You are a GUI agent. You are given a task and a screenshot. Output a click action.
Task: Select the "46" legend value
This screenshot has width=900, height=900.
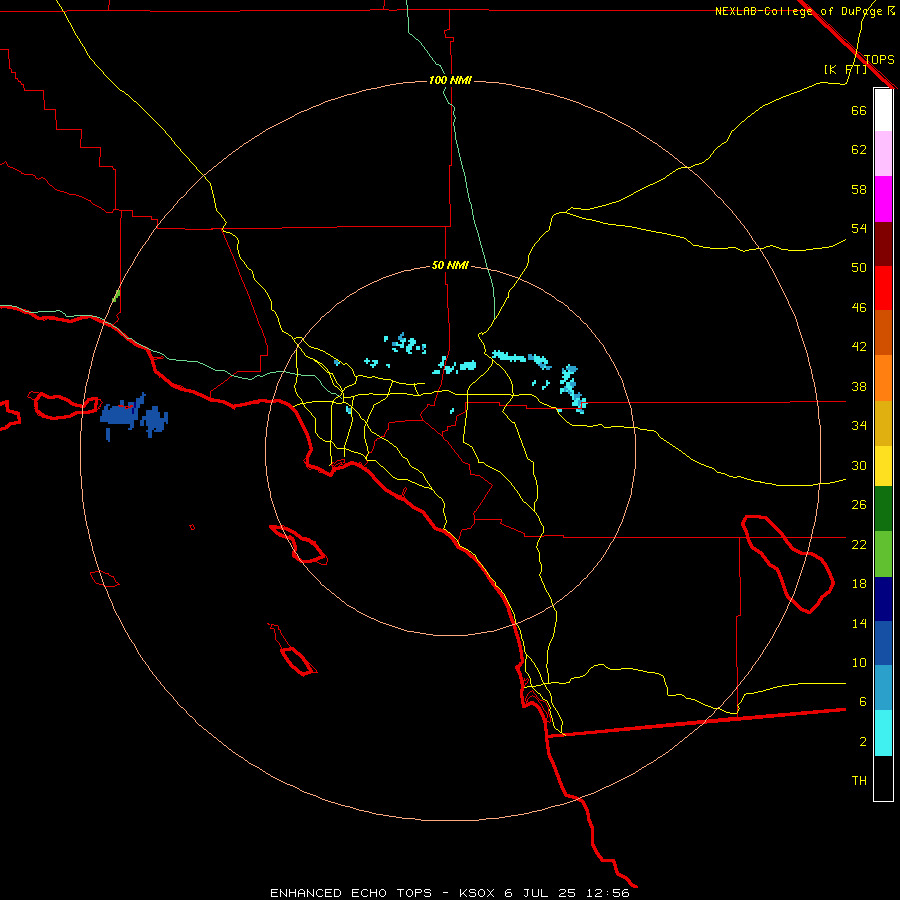click(x=859, y=308)
